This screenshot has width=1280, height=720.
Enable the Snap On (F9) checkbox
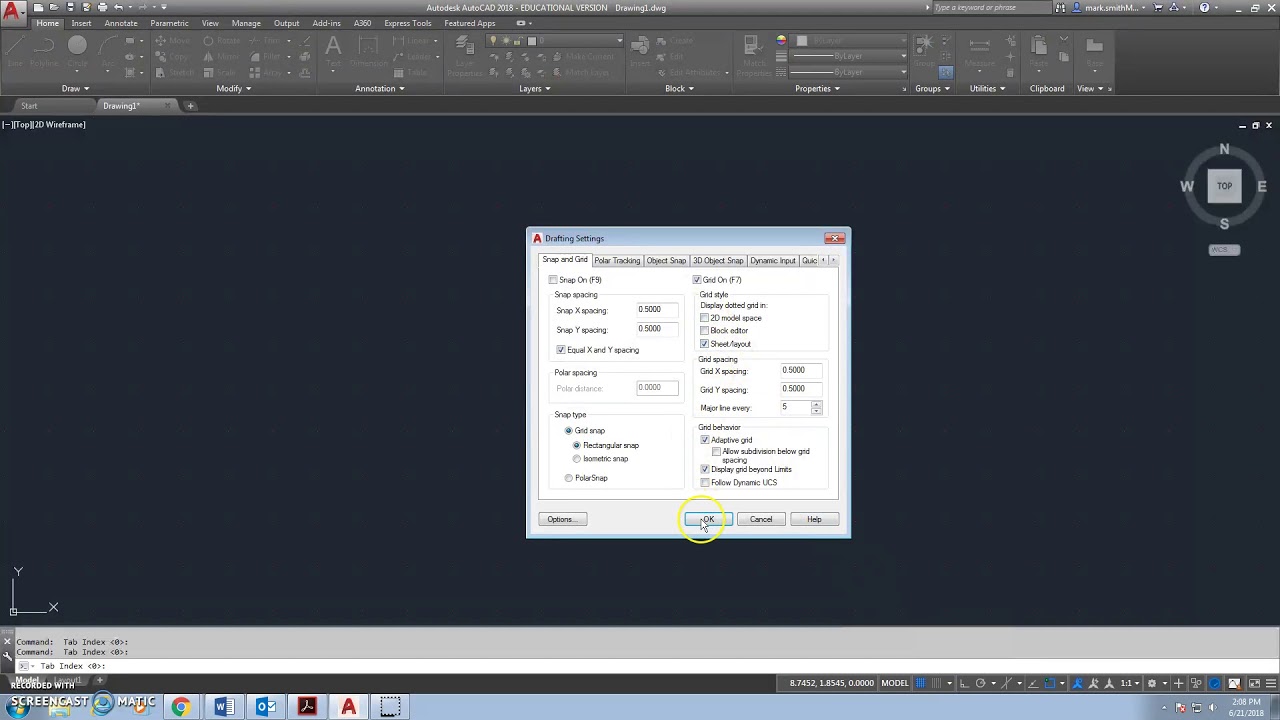point(553,280)
